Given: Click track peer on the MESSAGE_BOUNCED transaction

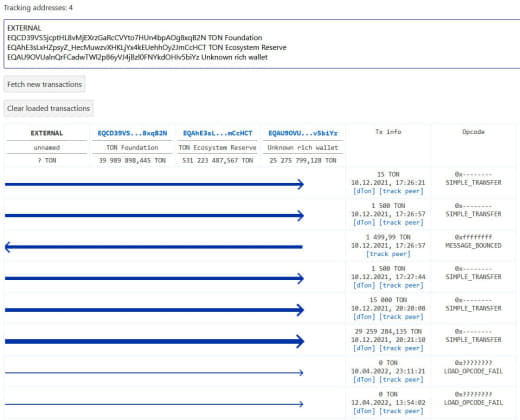Looking at the screenshot, I should click(x=388, y=254).
